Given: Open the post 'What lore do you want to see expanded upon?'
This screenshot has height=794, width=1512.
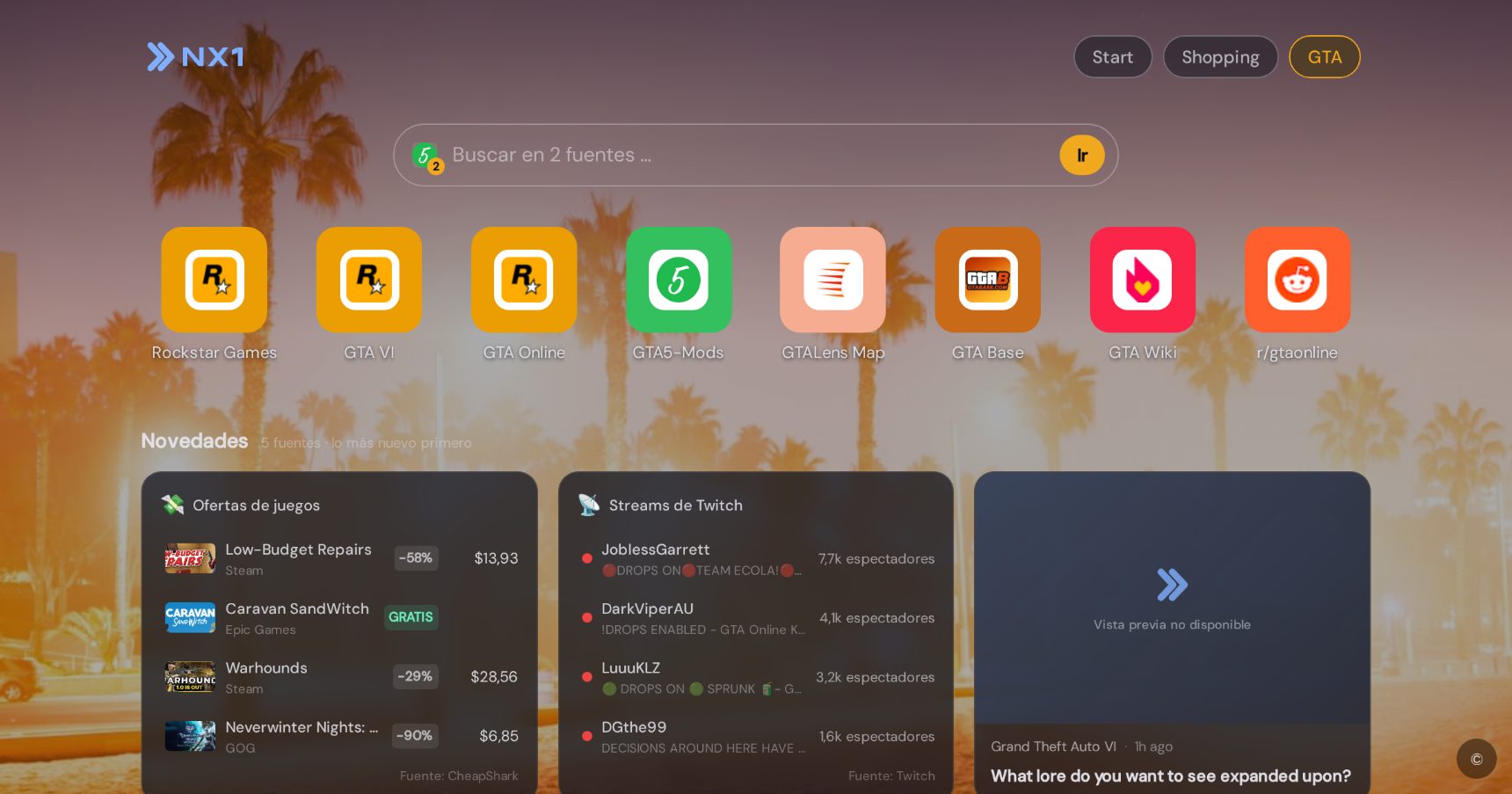Looking at the screenshot, I should point(1171,776).
